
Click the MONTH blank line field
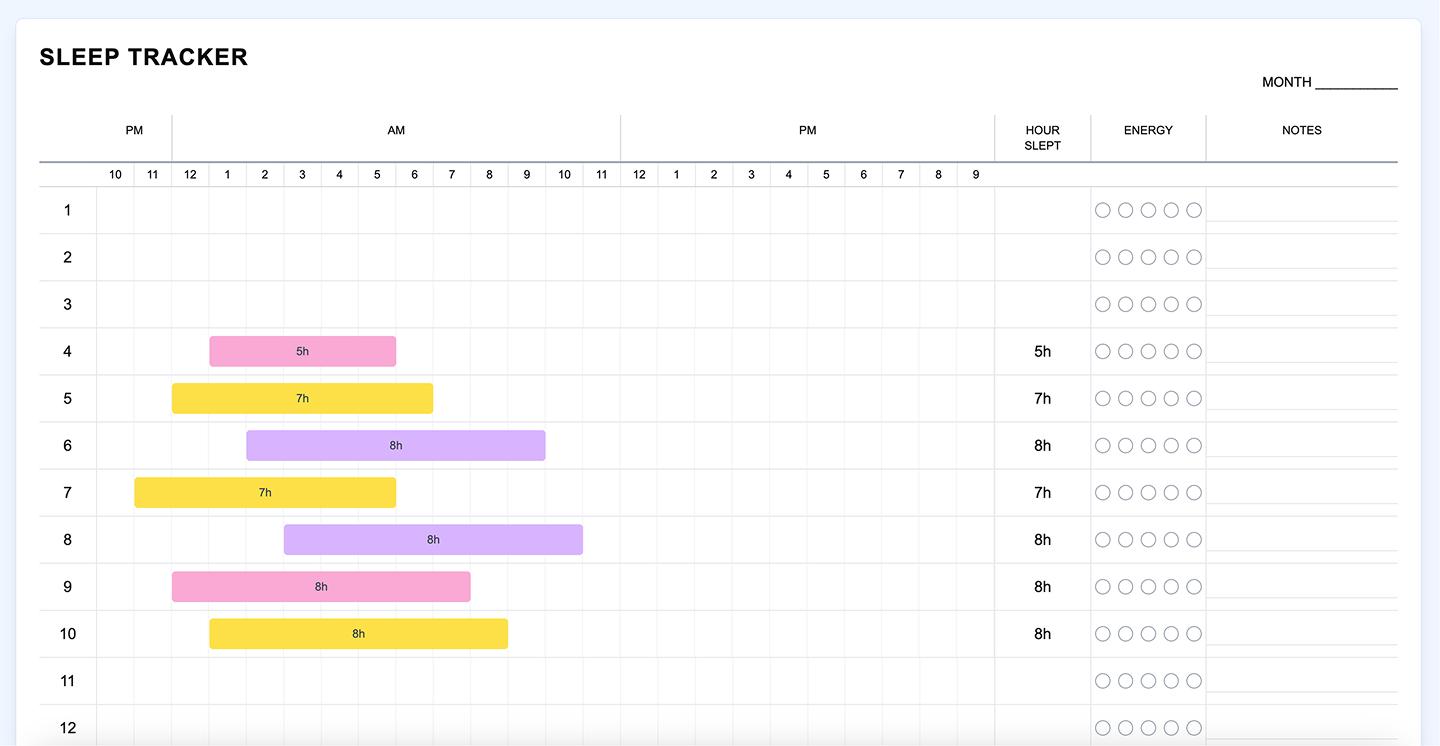[x=1356, y=83]
